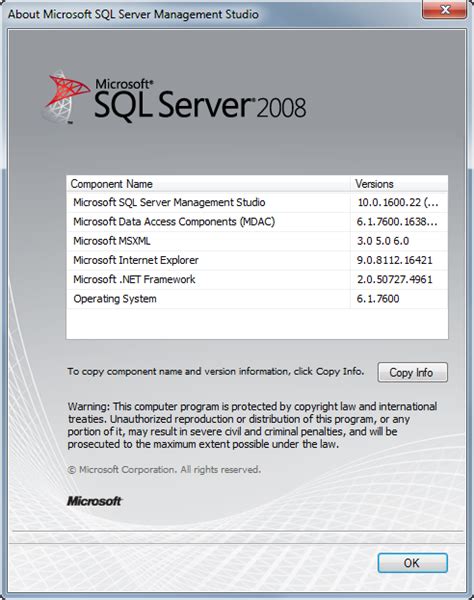Select the Operating System row
This screenshot has width=474, height=600.
(257, 298)
